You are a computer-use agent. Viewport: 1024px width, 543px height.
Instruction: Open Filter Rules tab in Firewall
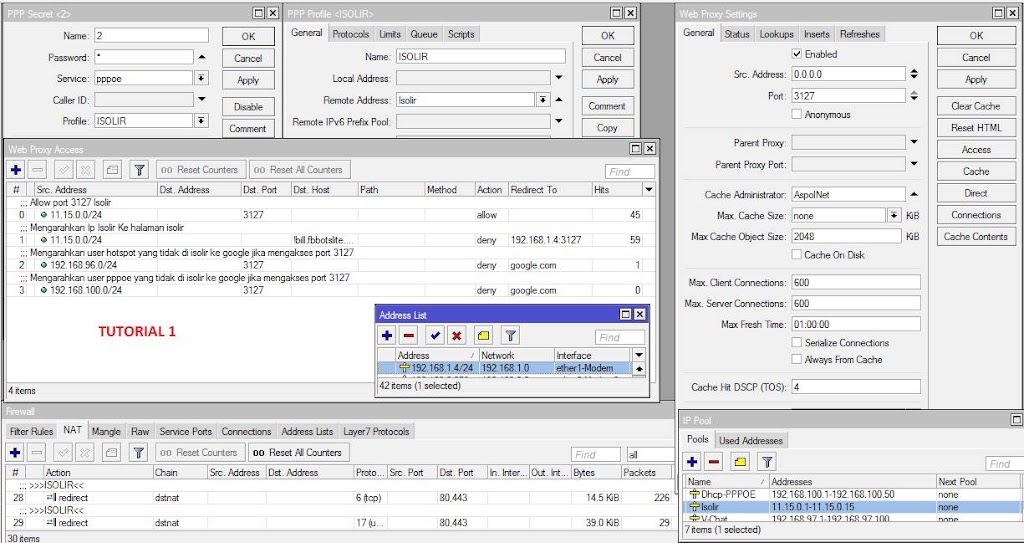[x=32, y=431]
